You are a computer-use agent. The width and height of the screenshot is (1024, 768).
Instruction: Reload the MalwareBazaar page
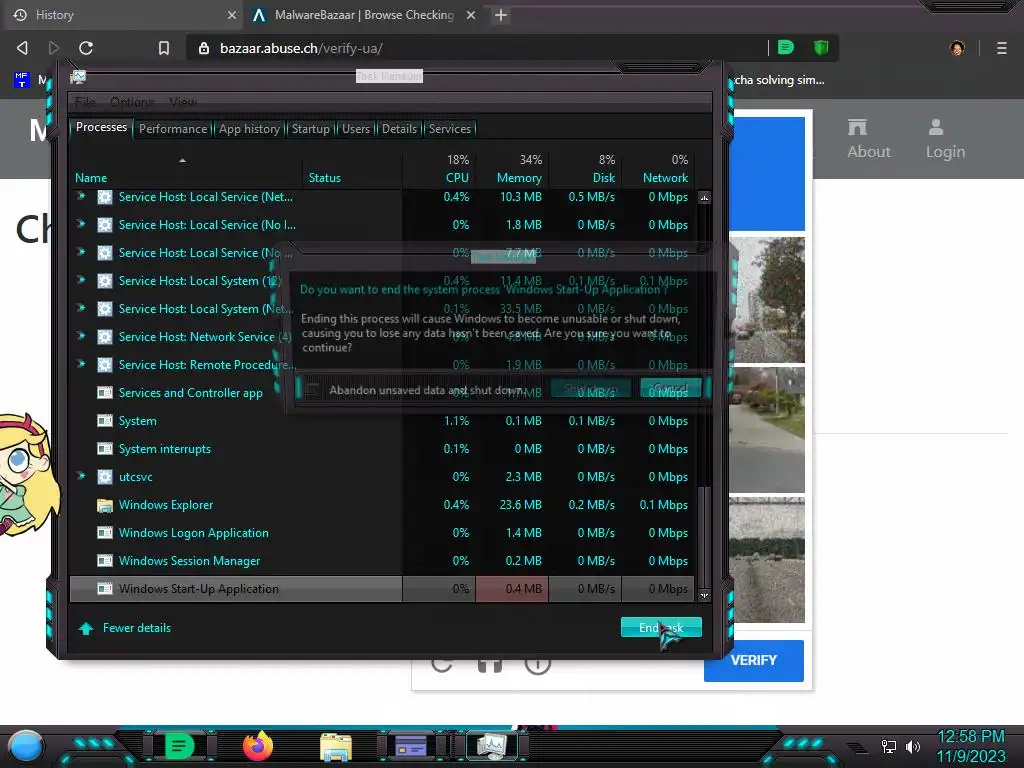[x=86, y=48]
